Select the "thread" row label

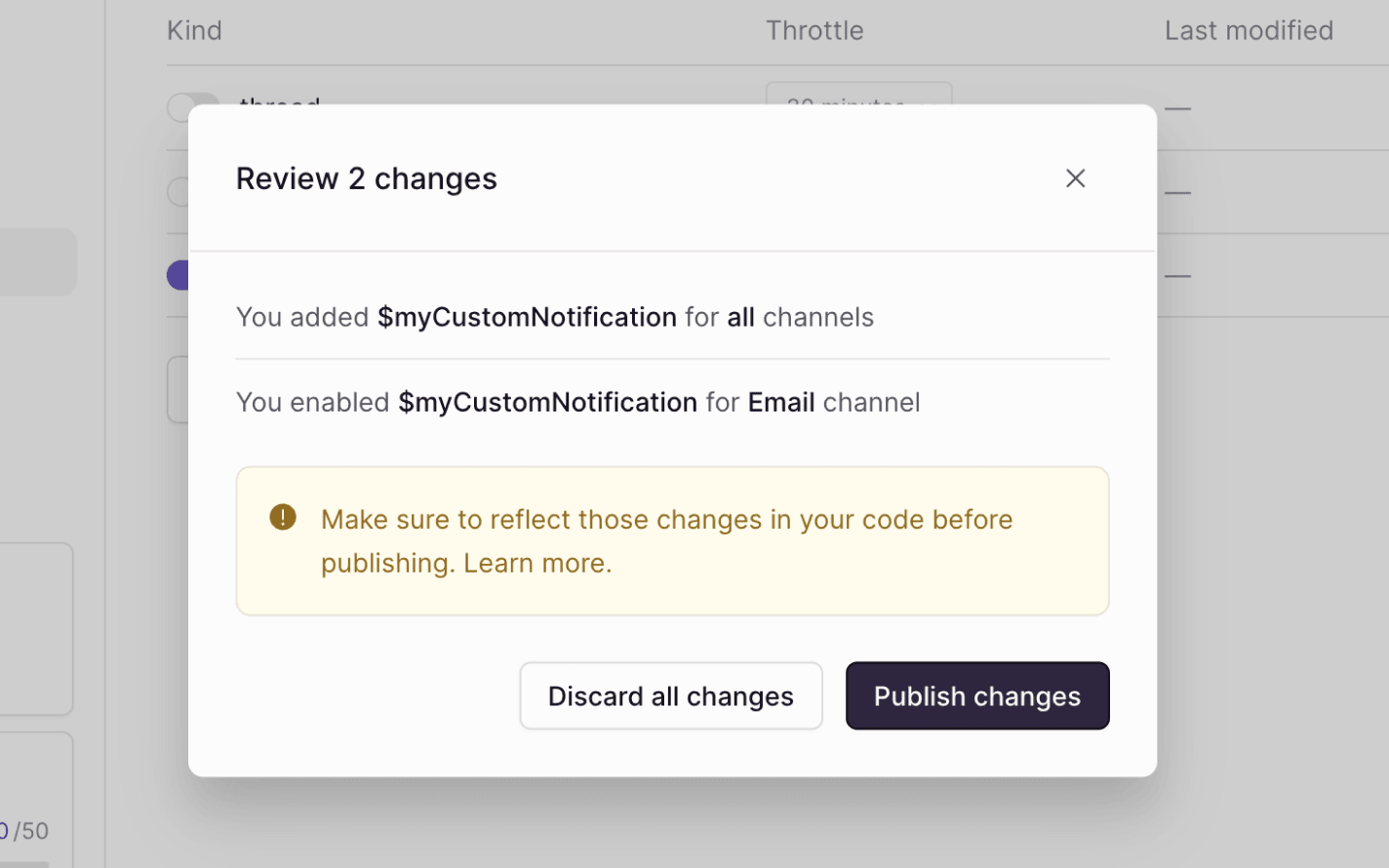[x=279, y=105]
